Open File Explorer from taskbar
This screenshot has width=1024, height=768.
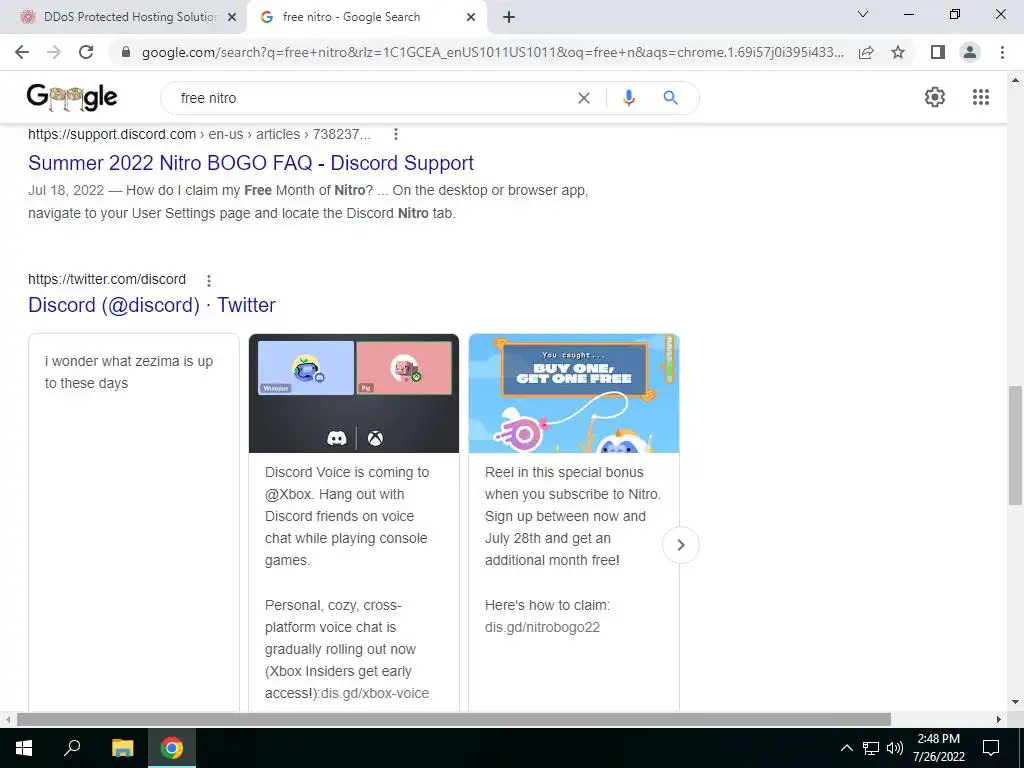[x=122, y=748]
